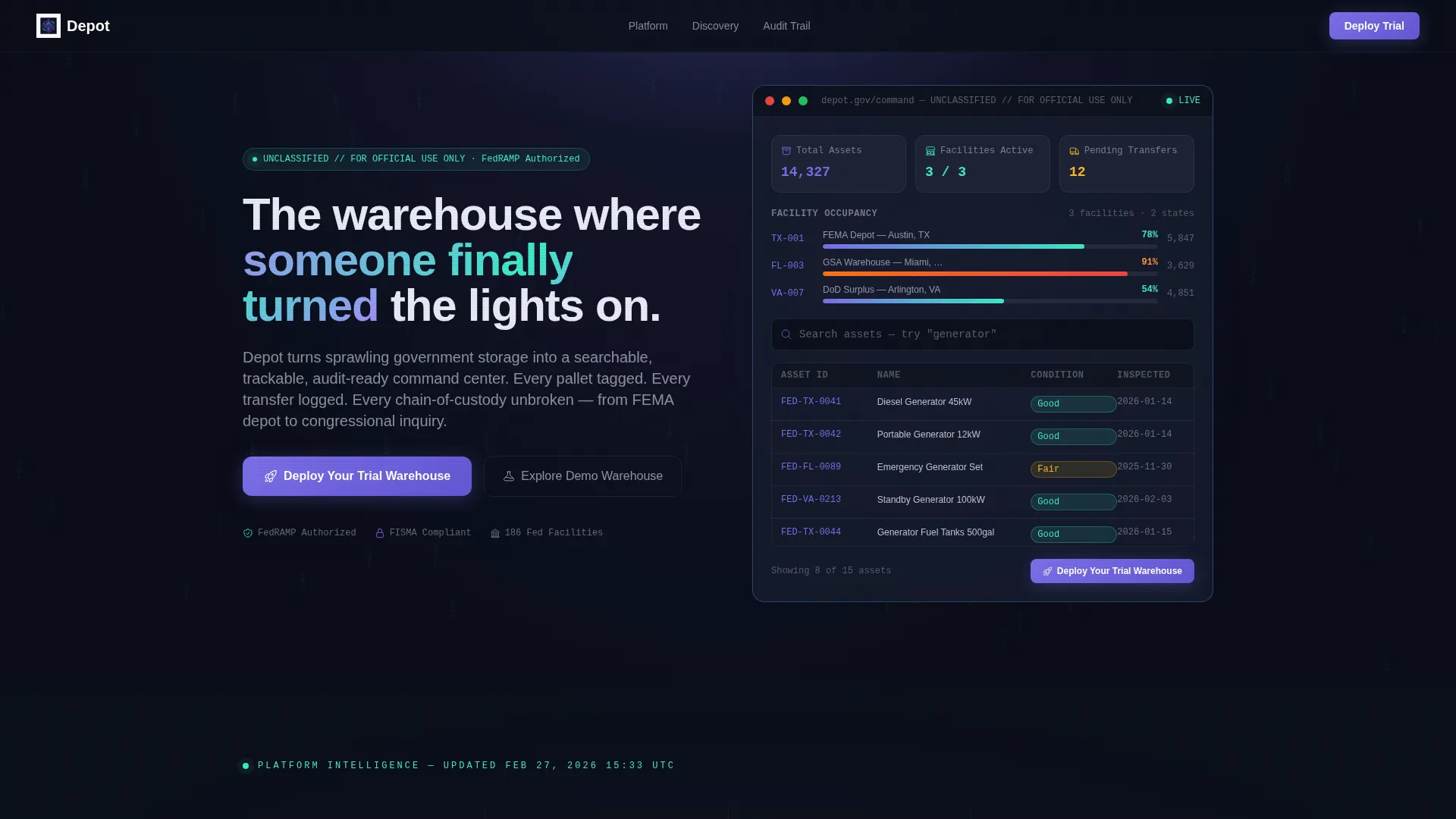Click the red window dot in mock dashboard
The height and width of the screenshot is (819, 1456).
pos(770,101)
